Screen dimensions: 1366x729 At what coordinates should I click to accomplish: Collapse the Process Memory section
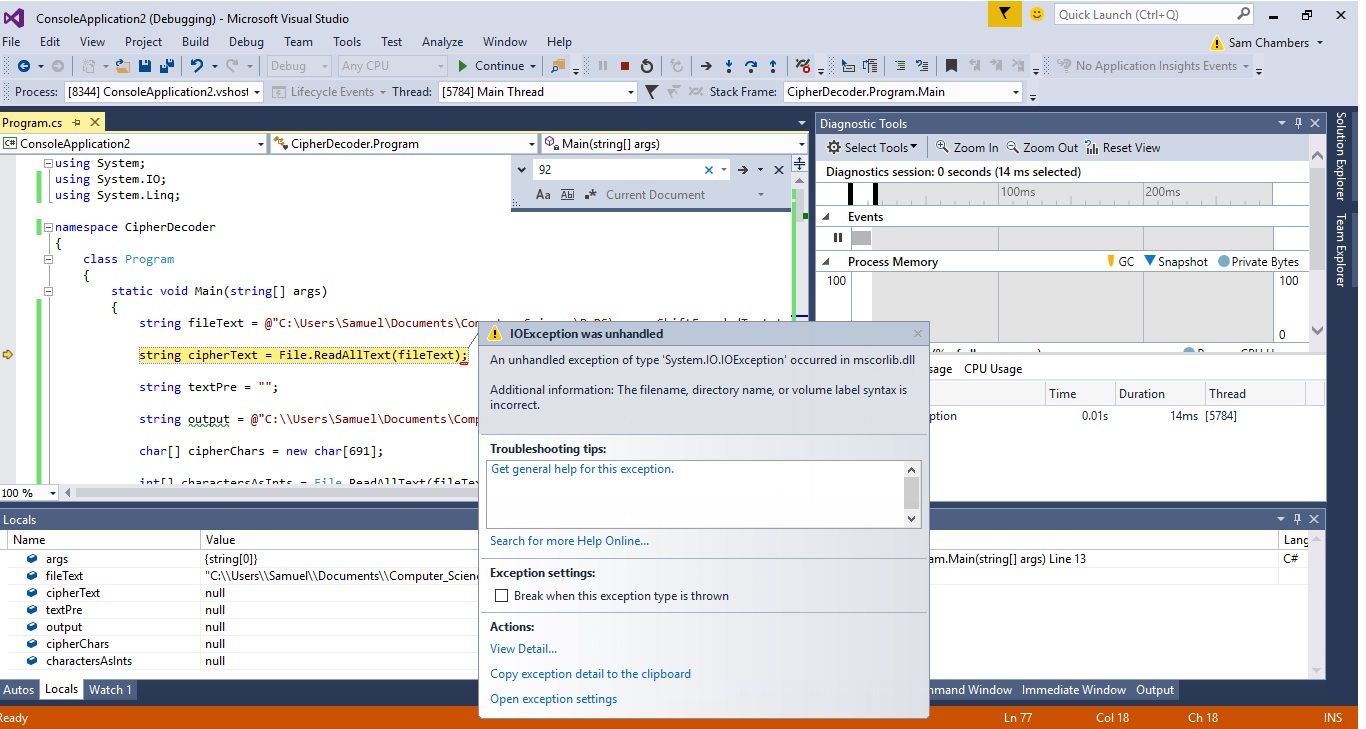826,262
